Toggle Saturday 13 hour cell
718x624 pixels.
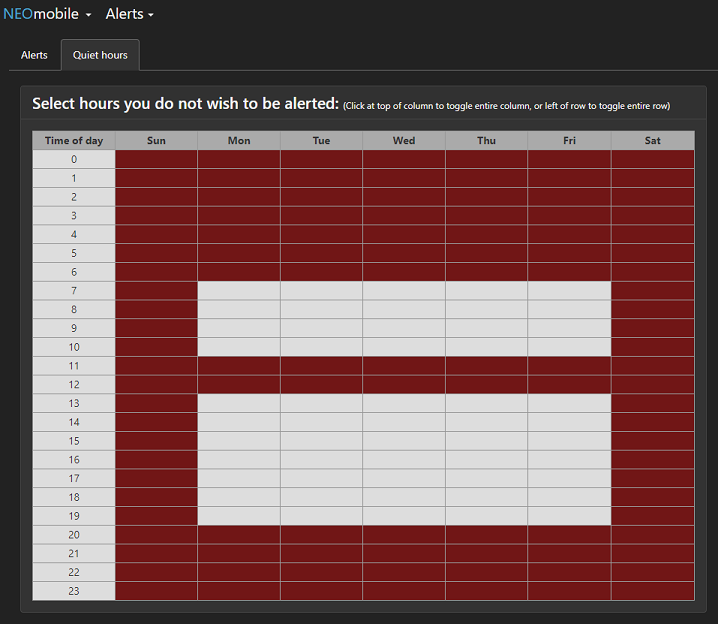652,403
